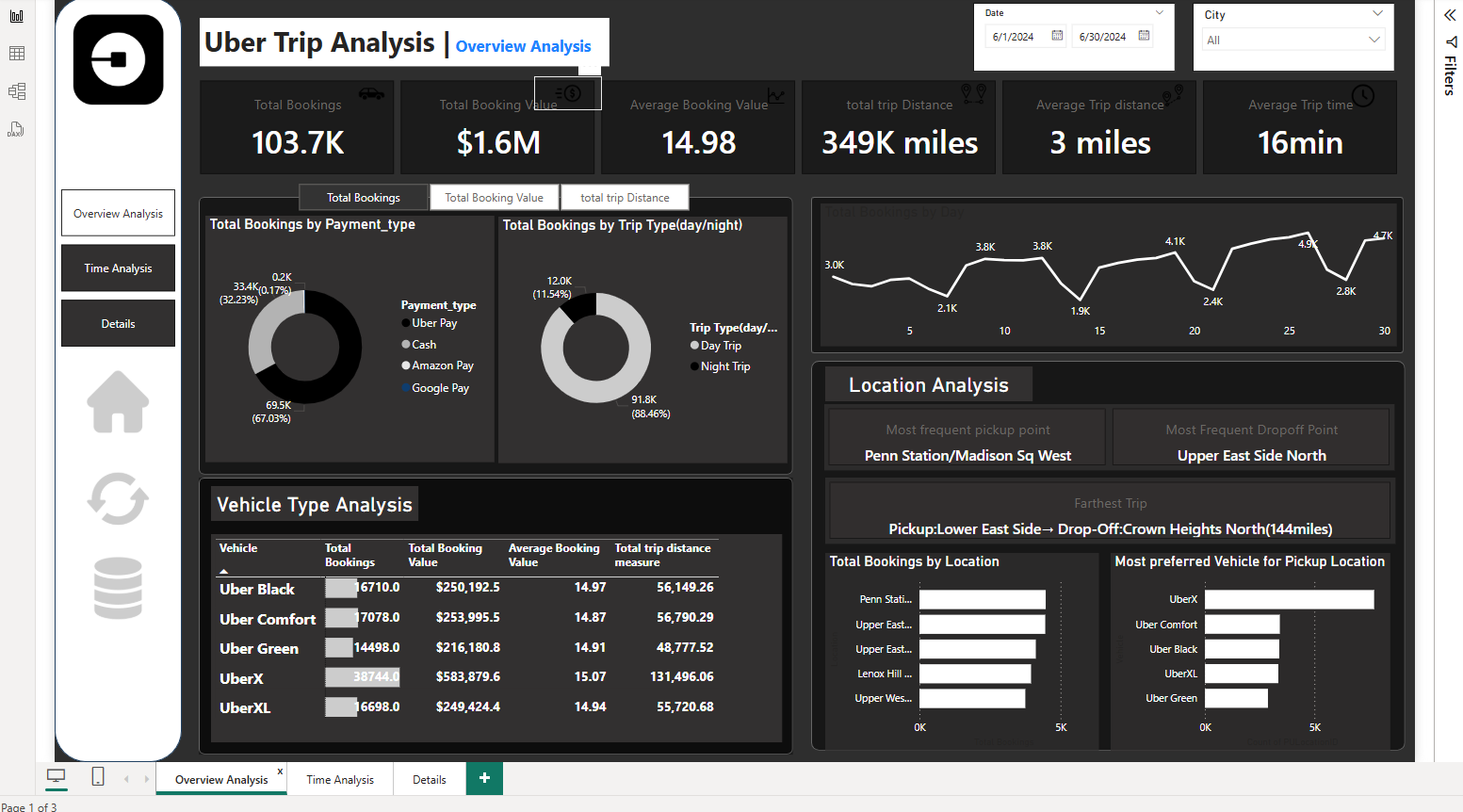The width and height of the screenshot is (1463, 812).
Task: Click the clock icon on Average Trip time card
Action: point(1363,95)
